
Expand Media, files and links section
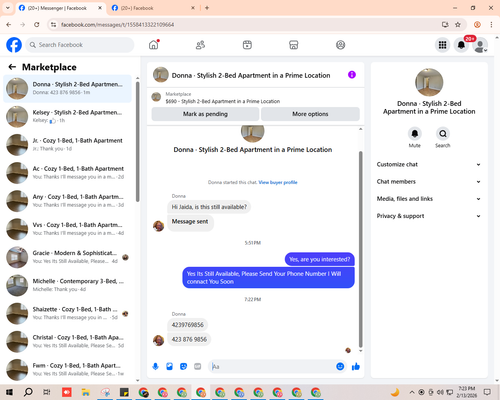(429, 199)
